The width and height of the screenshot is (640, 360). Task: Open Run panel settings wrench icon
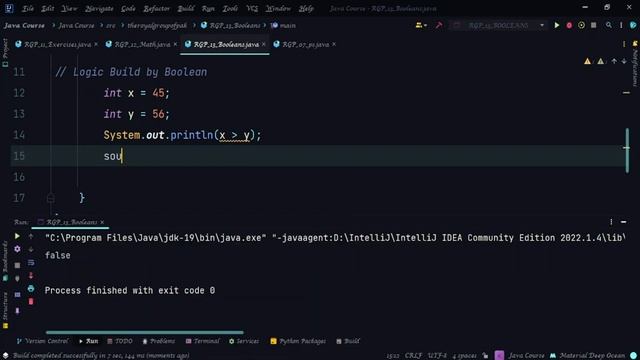pos(17,249)
